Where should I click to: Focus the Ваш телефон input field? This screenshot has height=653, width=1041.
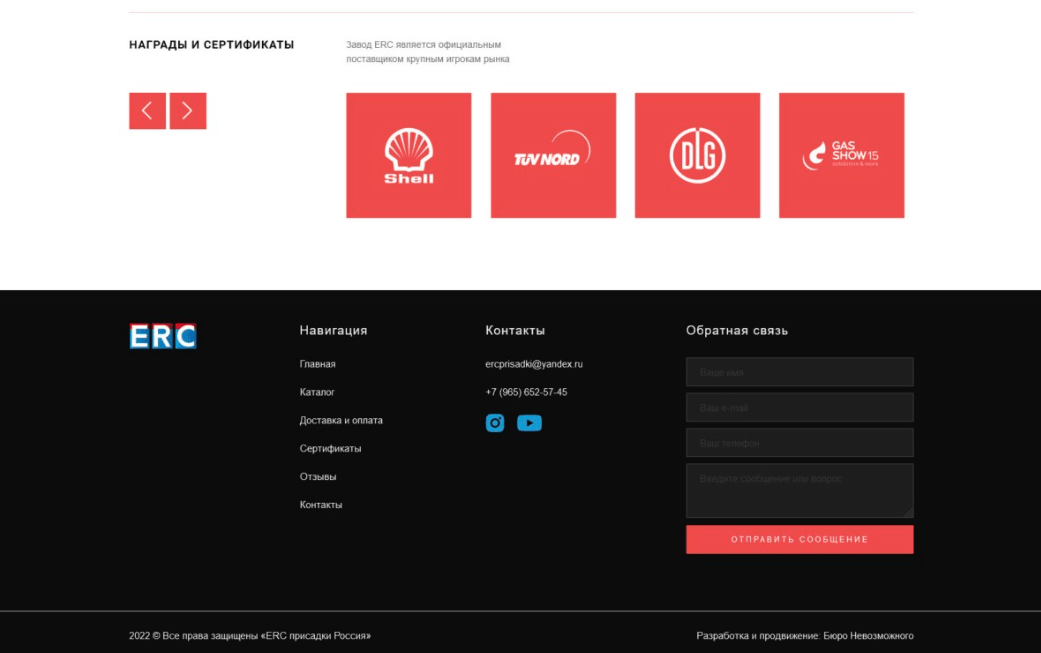[x=799, y=443]
